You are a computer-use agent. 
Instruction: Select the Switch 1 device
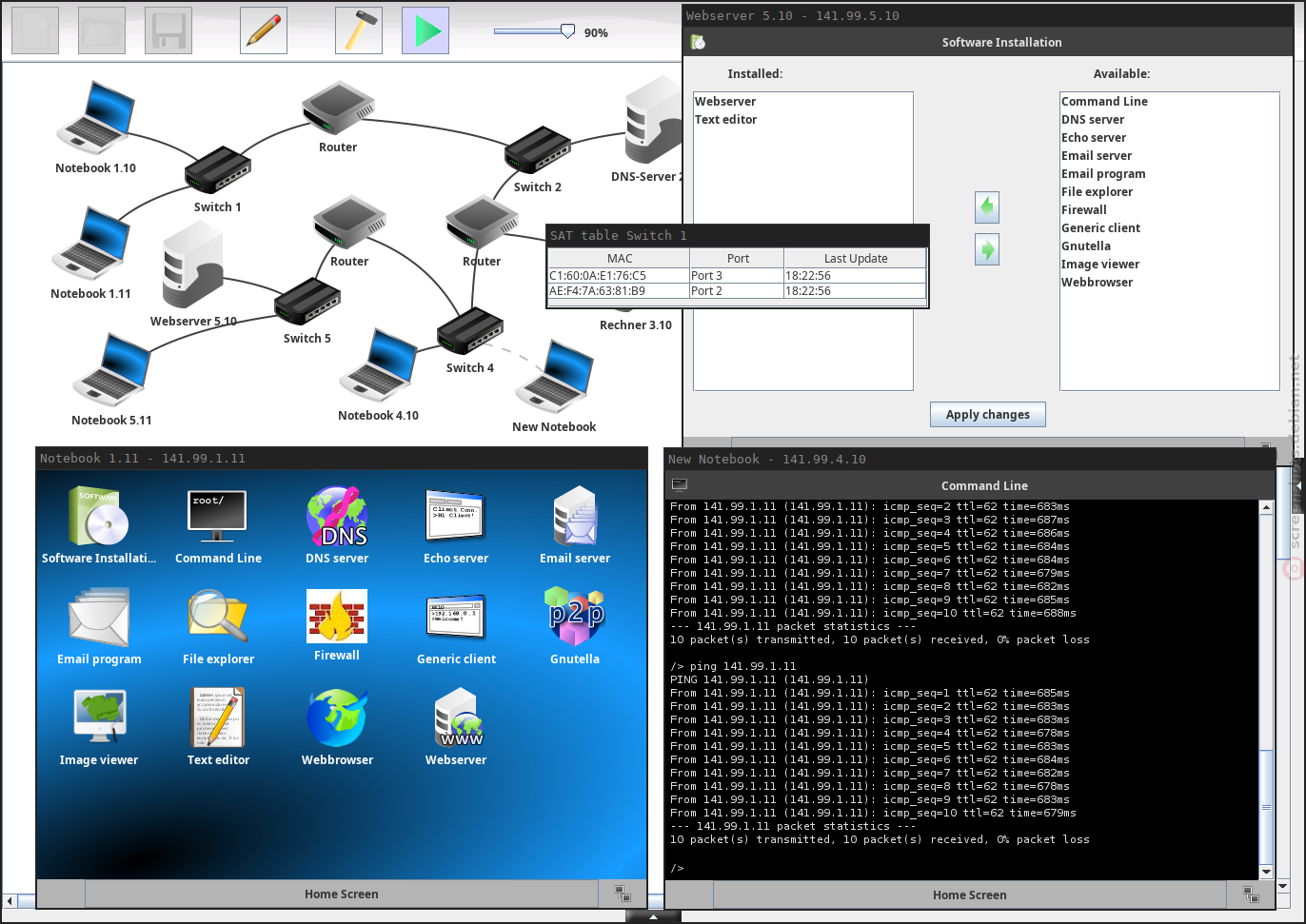(218, 170)
